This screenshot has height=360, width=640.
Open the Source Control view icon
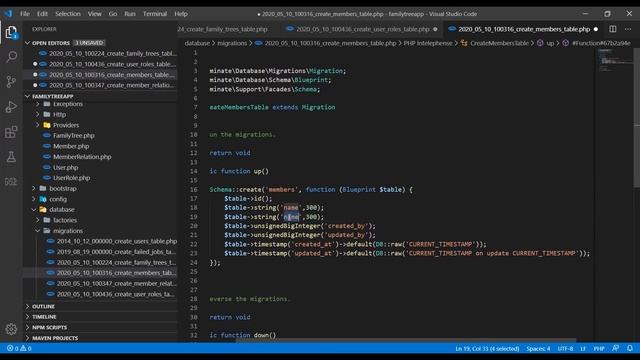(x=11, y=82)
